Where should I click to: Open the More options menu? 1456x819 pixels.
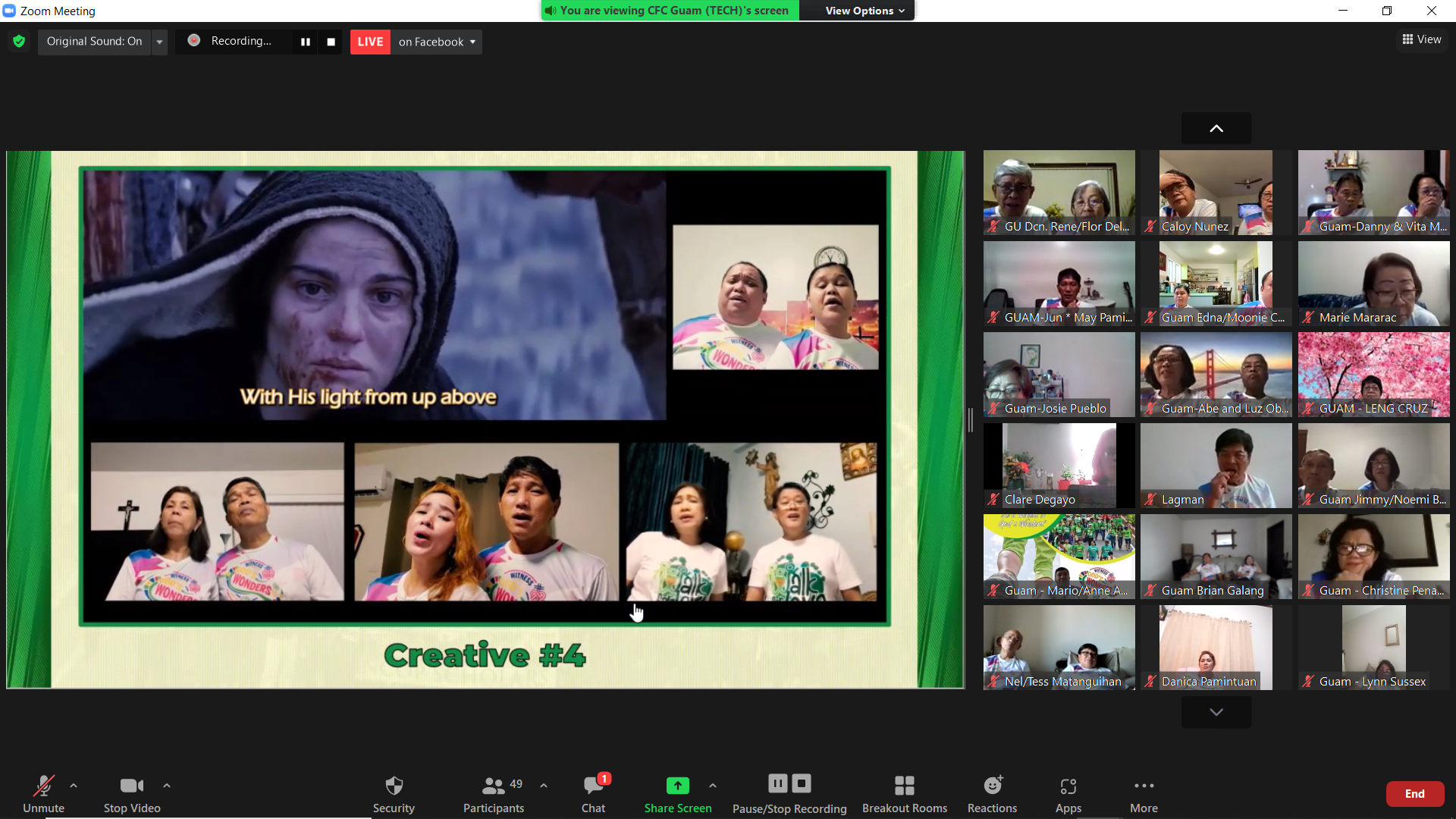tap(1144, 794)
